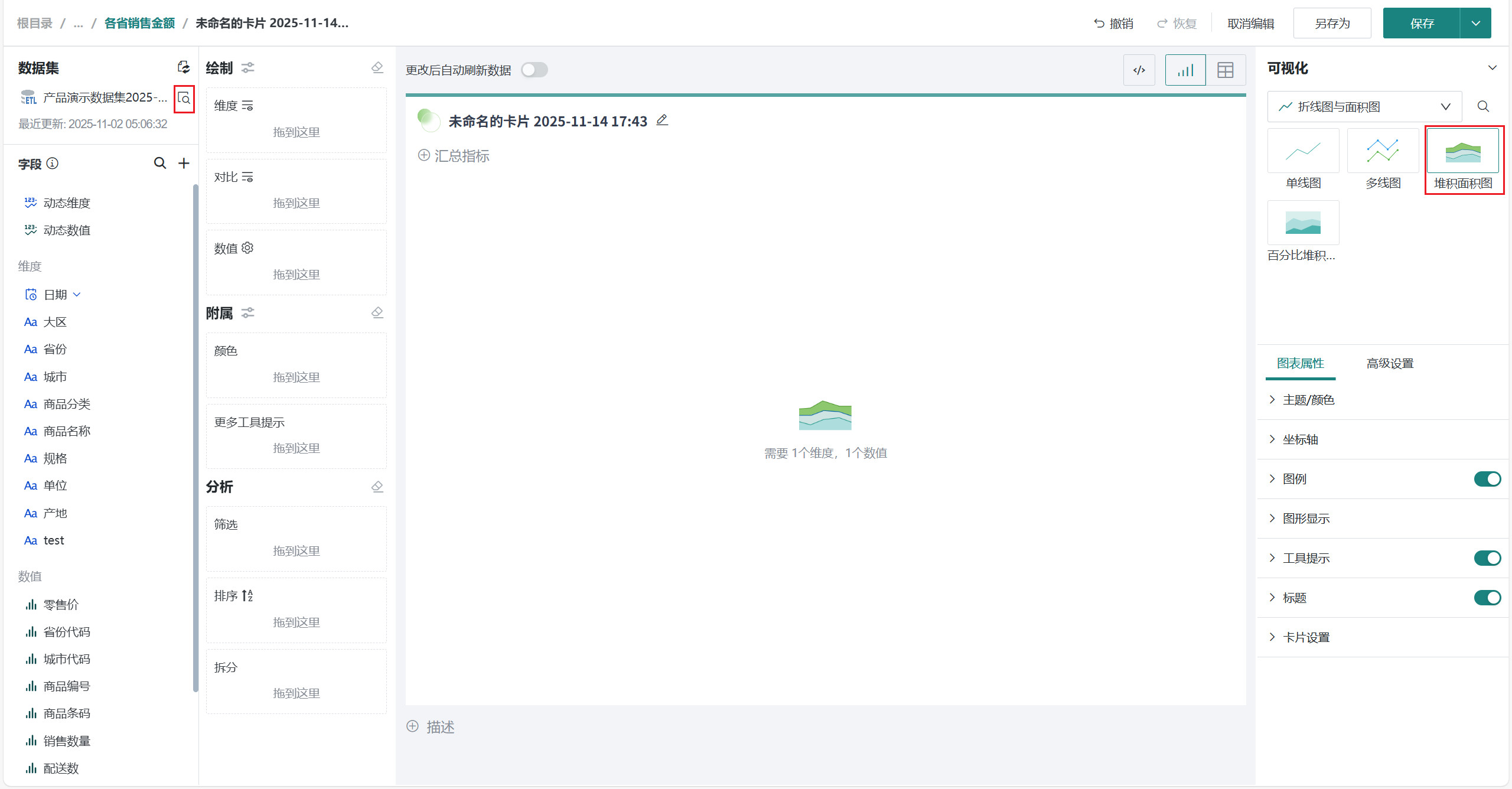Toggle auto refresh data switch

click(535, 70)
